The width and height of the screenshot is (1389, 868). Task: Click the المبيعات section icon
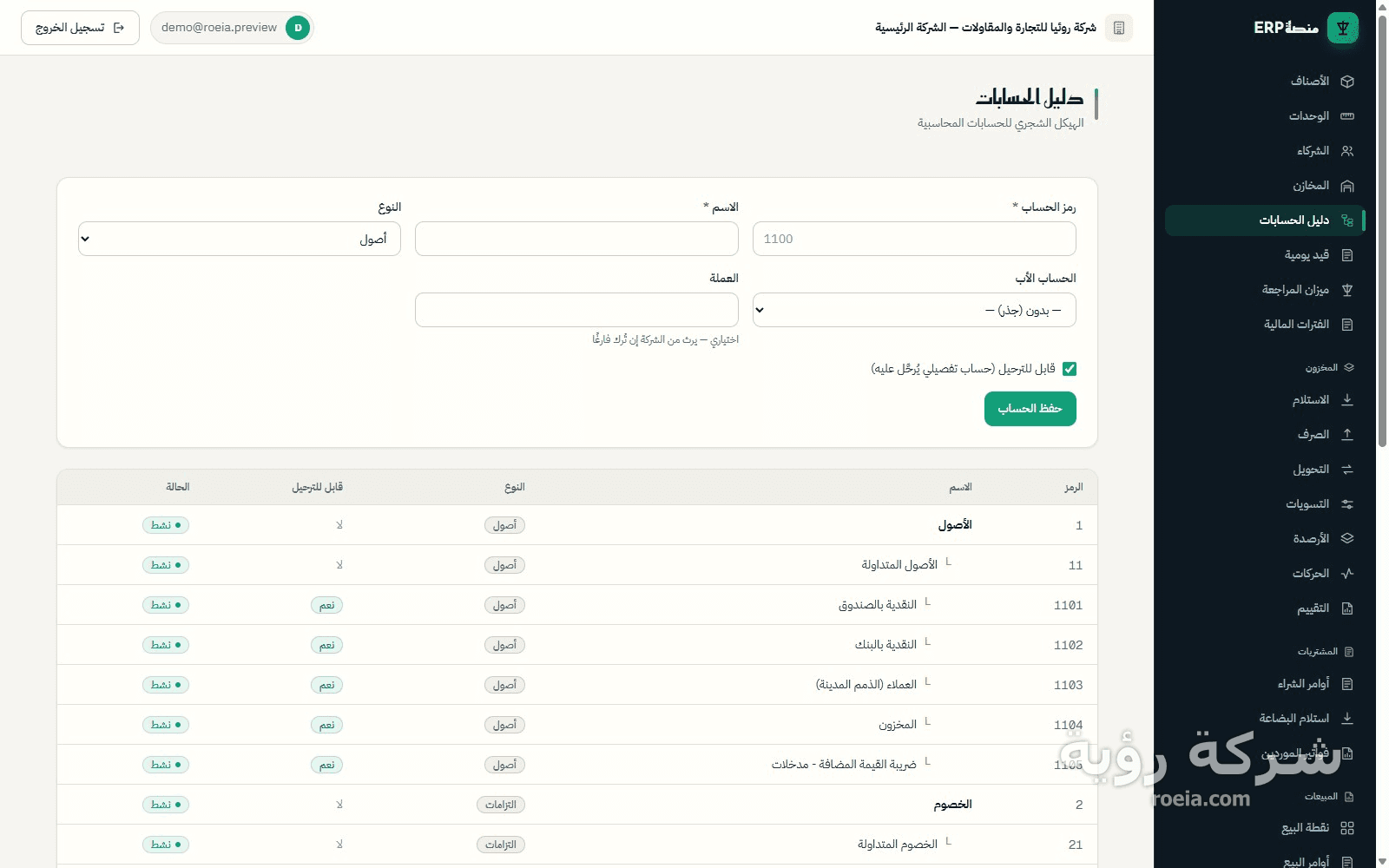pos(1349,797)
